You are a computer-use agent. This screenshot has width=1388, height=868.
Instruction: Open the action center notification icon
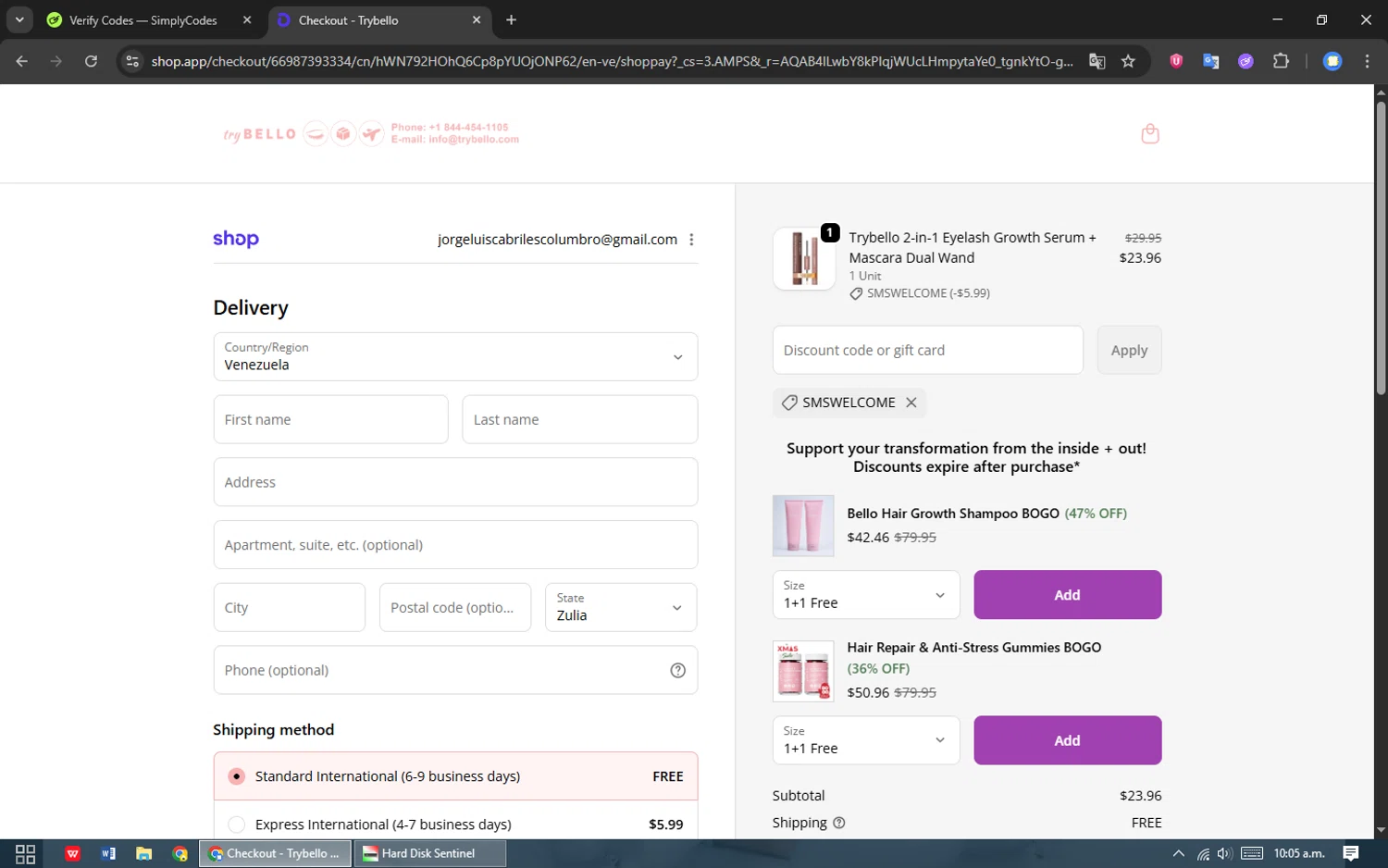pos(1351,853)
